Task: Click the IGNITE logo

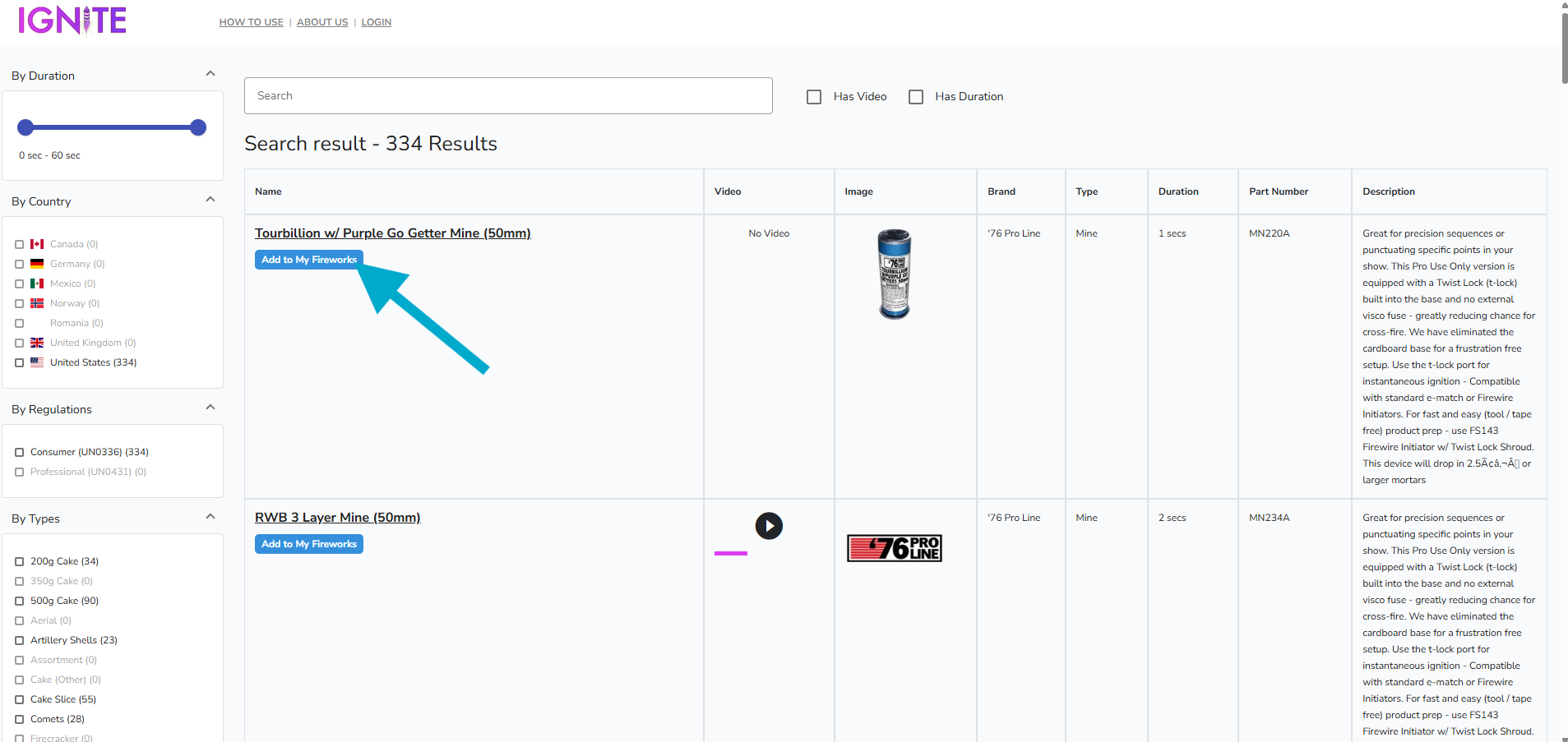Action: (x=72, y=20)
